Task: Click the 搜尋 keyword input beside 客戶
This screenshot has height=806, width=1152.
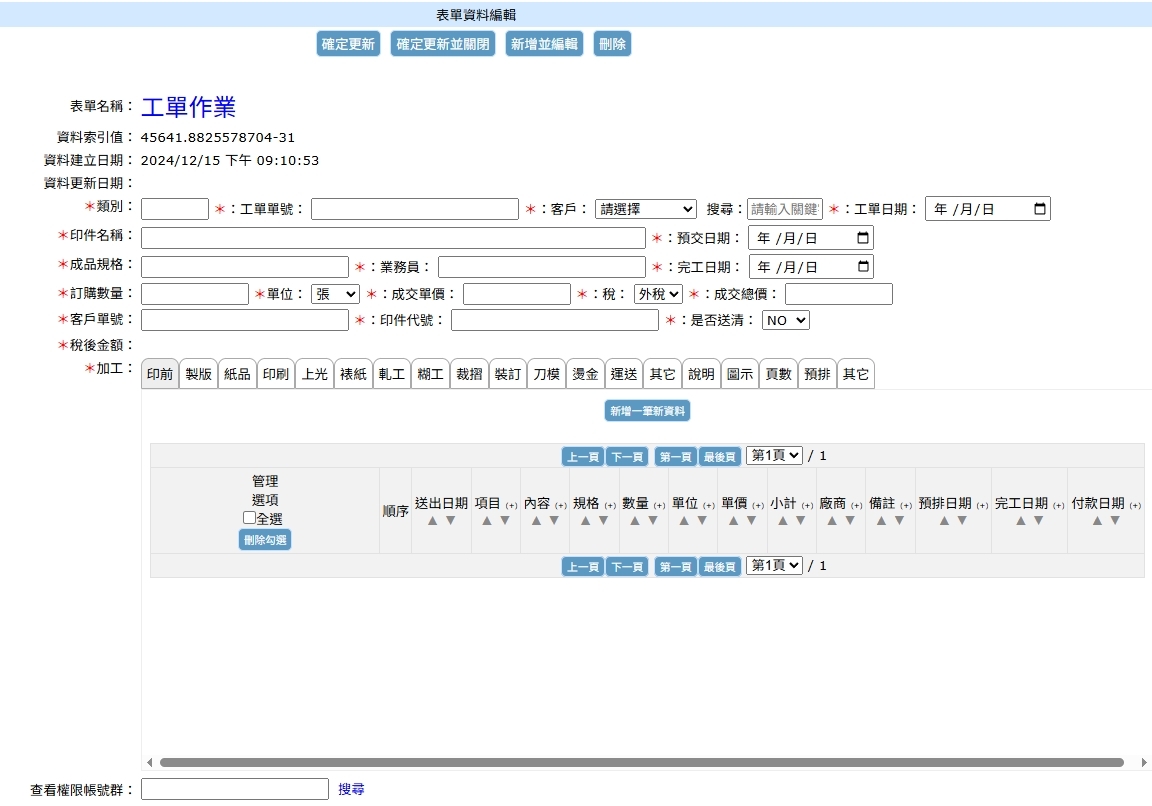Action: 785,209
